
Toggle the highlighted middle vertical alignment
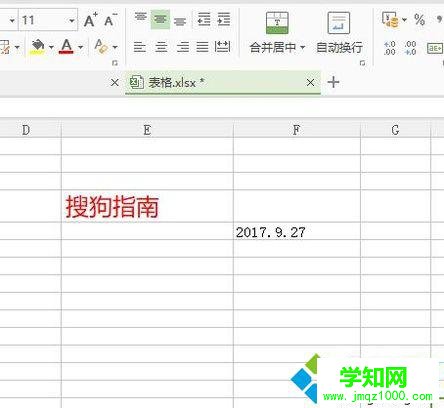coord(160,19)
